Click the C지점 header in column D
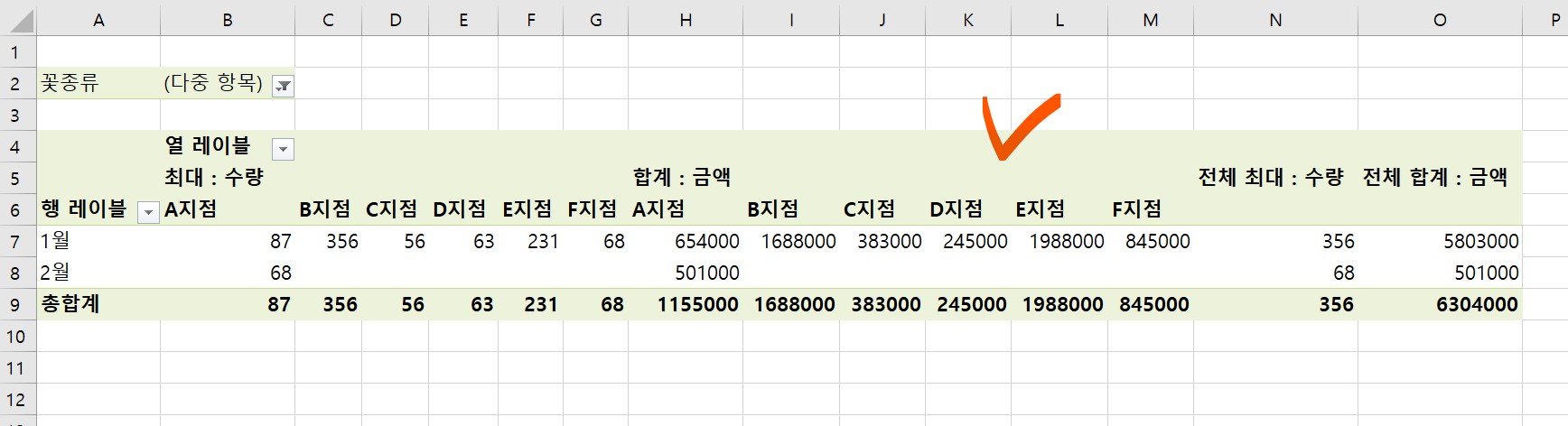This screenshot has height=426, width=1568. point(392,209)
